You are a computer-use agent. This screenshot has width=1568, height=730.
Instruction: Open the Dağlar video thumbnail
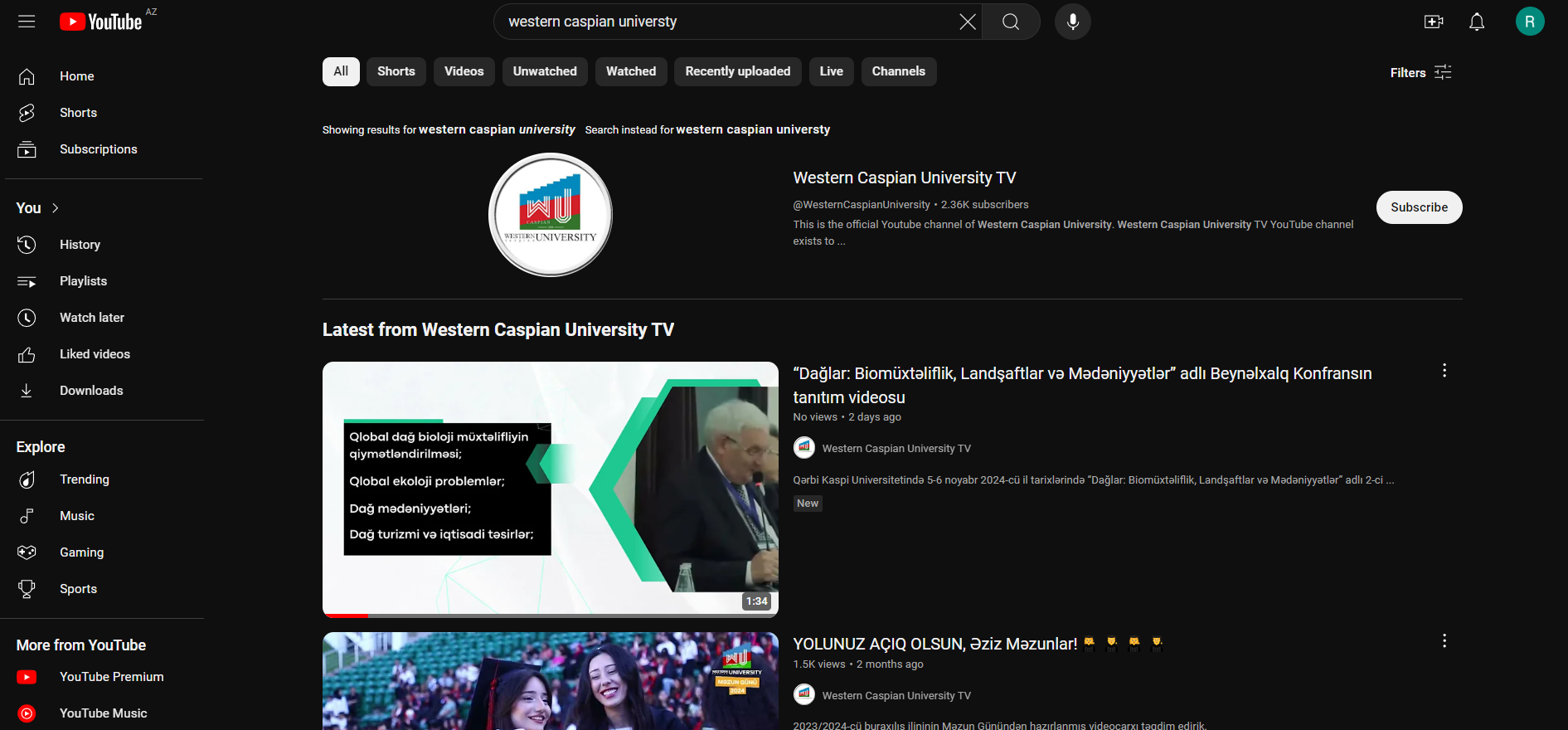click(x=551, y=489)
